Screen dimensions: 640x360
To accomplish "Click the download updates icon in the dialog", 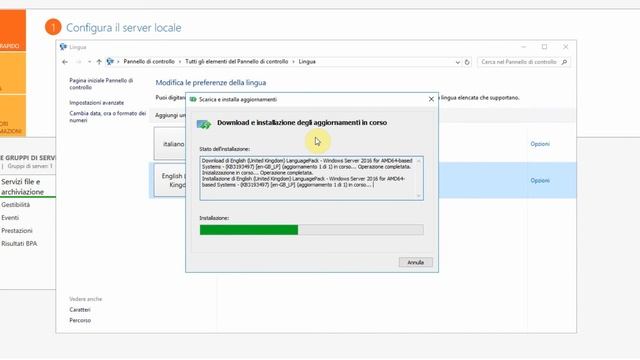I will click(x=204, y=124).
